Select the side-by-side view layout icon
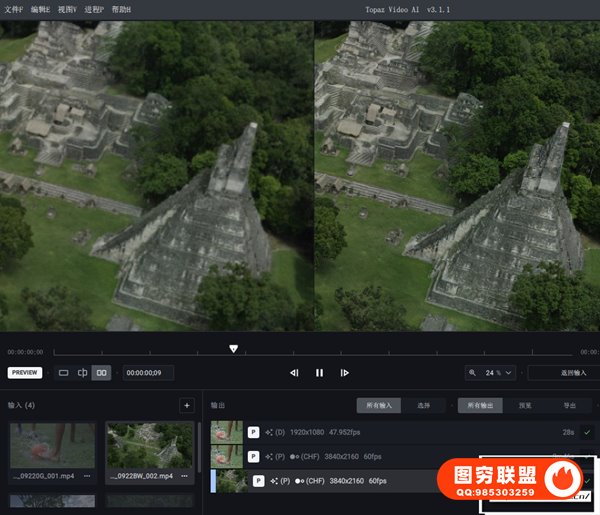The image size is (600, 515). click(101, 373)
